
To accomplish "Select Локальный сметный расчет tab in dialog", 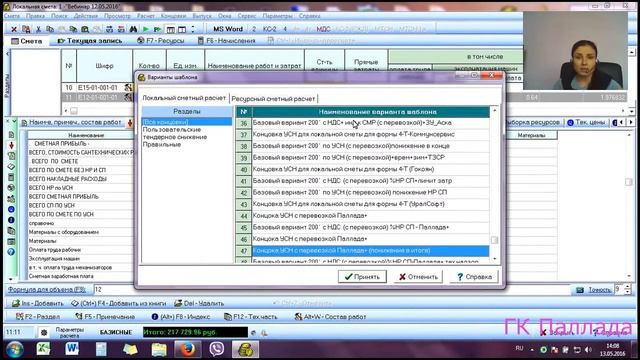I will pos(184,98).
